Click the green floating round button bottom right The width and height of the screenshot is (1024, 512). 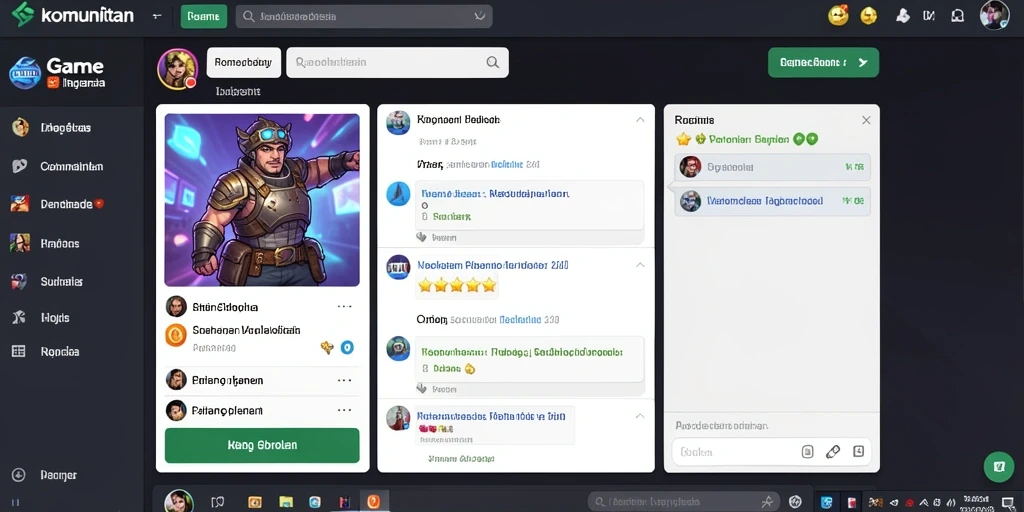pos(999,467)
